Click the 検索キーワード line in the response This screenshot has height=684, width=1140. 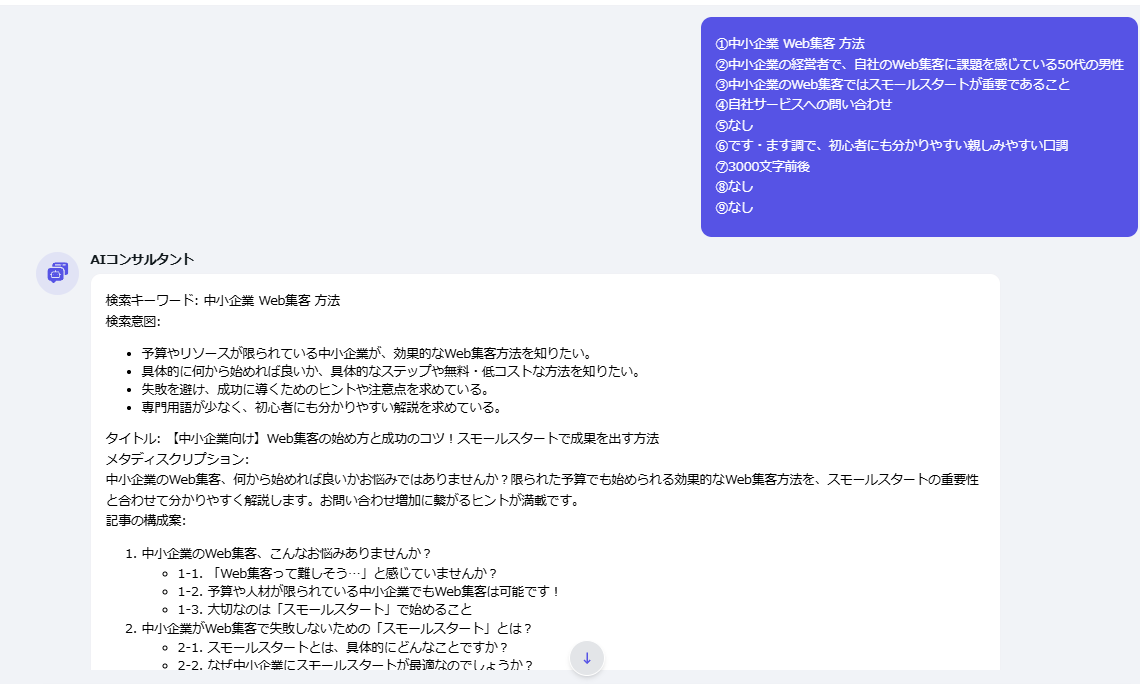pyautogui.click(x=223, y=300)
